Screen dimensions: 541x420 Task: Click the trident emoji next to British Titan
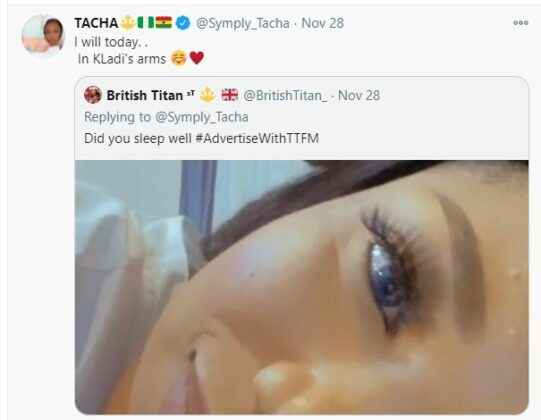(x=207, y=95)
